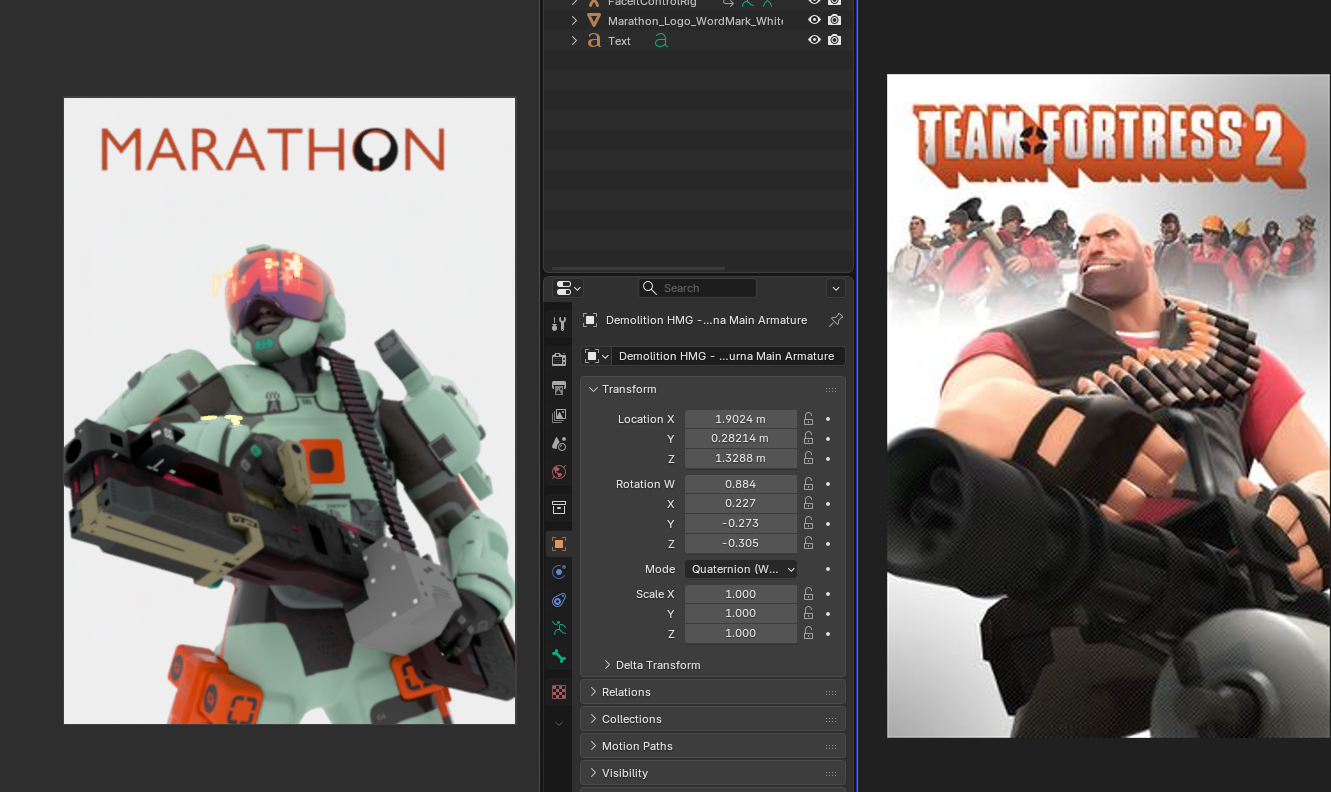This screenshot has height=792, width=1331.
Task: Open the Physics properties tab
Action: 559,572
